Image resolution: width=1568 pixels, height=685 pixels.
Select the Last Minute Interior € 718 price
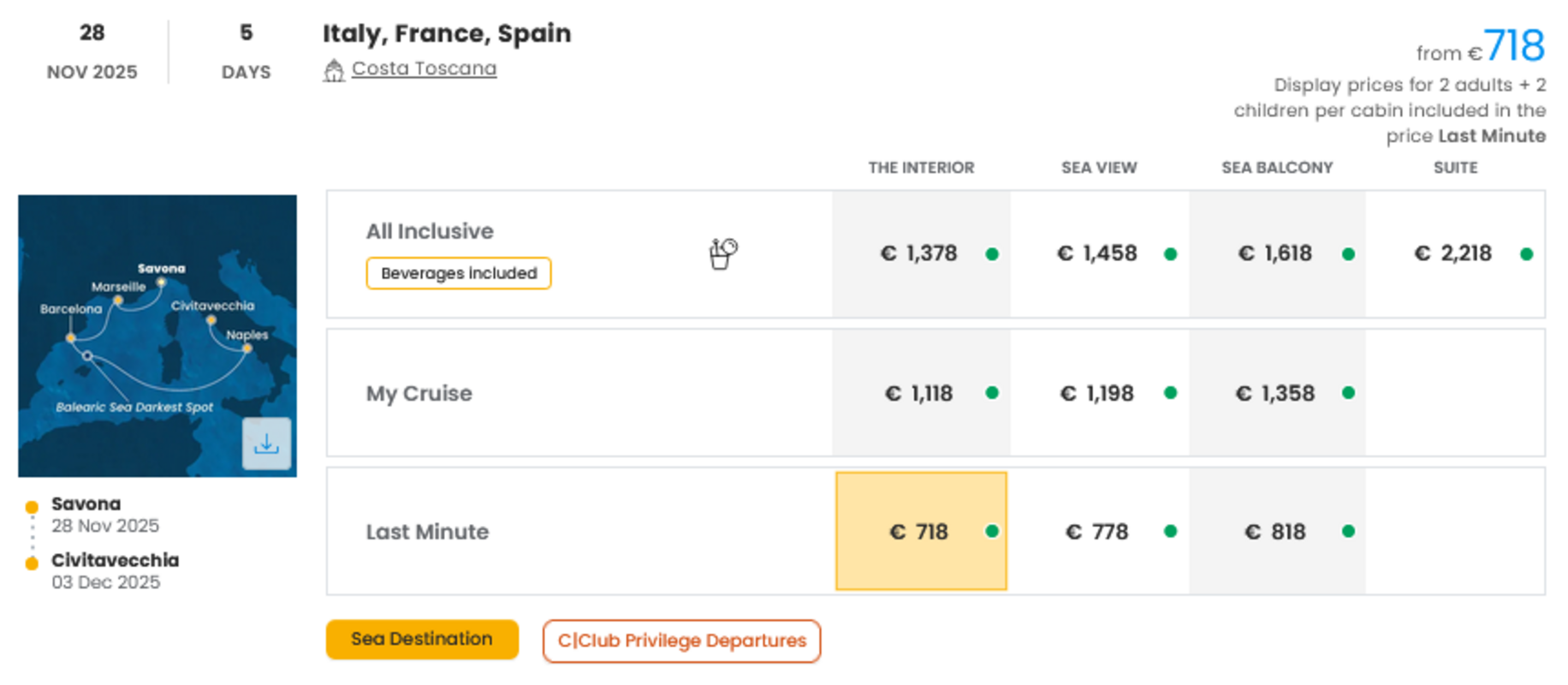[920, 532]
